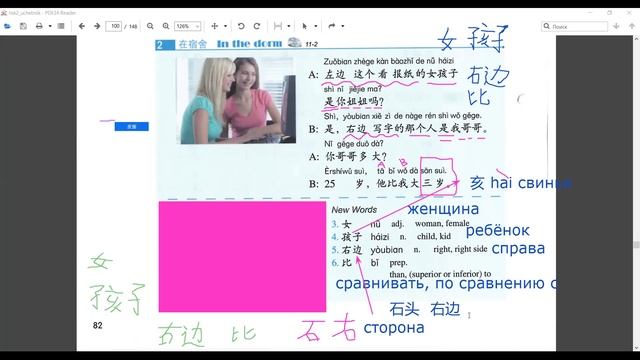Screen dimensions: 640x360
Task: Click the pinyin word "yòubian" in New Words
Action: 387,250
